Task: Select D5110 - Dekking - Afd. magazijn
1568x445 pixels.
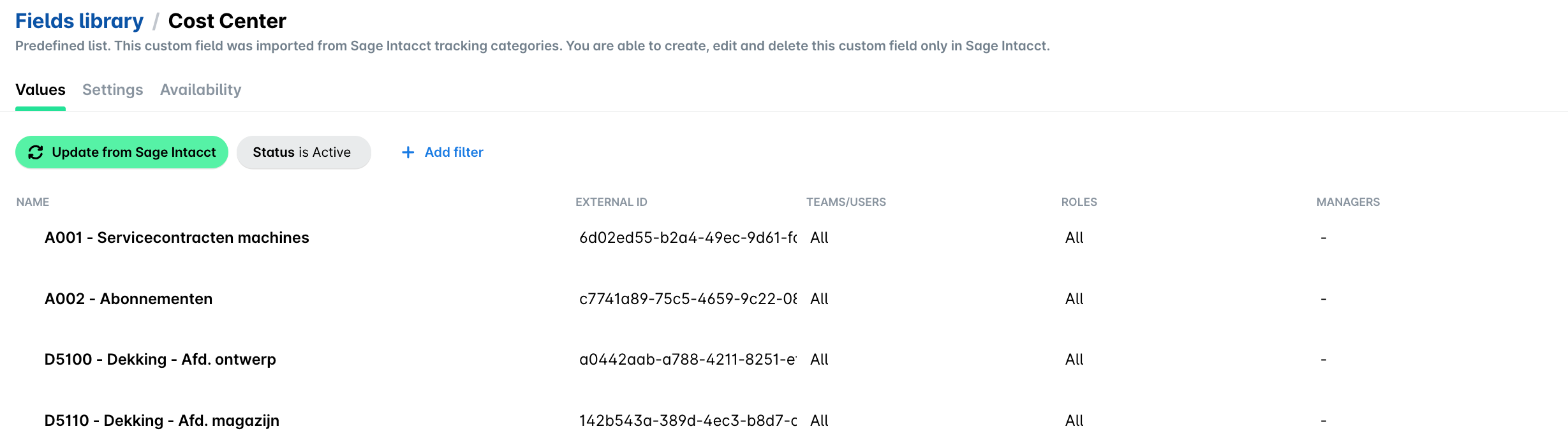Action: point(784,421)
